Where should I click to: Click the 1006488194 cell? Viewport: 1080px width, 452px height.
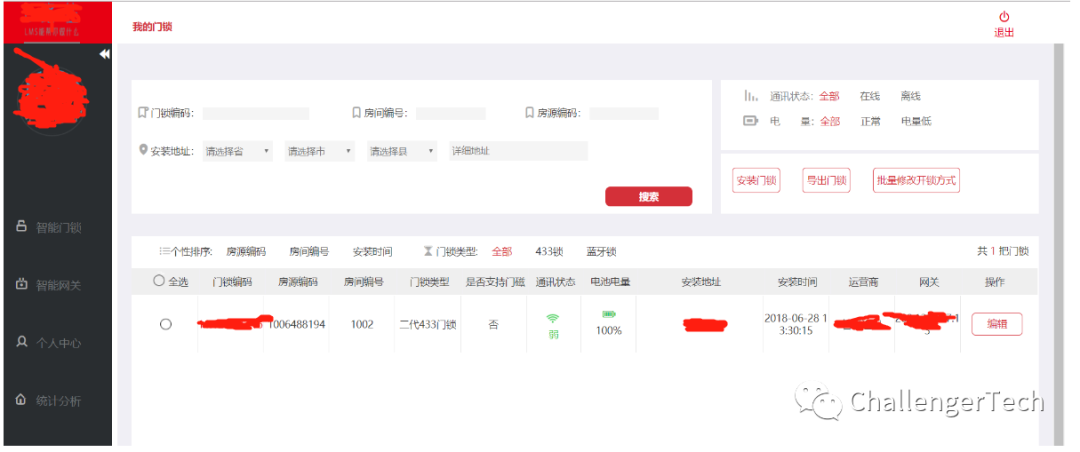(297, 324)
